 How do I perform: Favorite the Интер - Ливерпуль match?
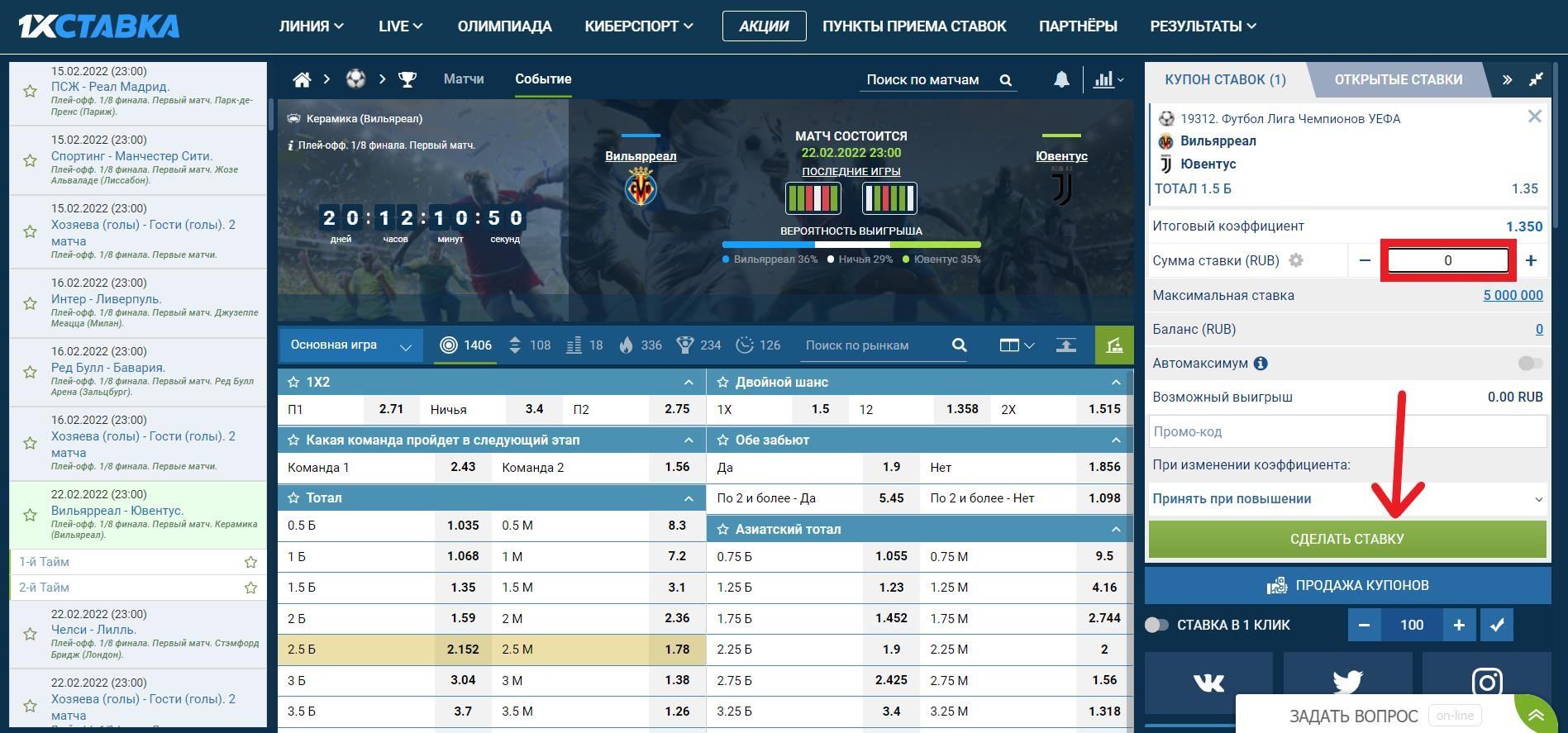pos(30,303)
